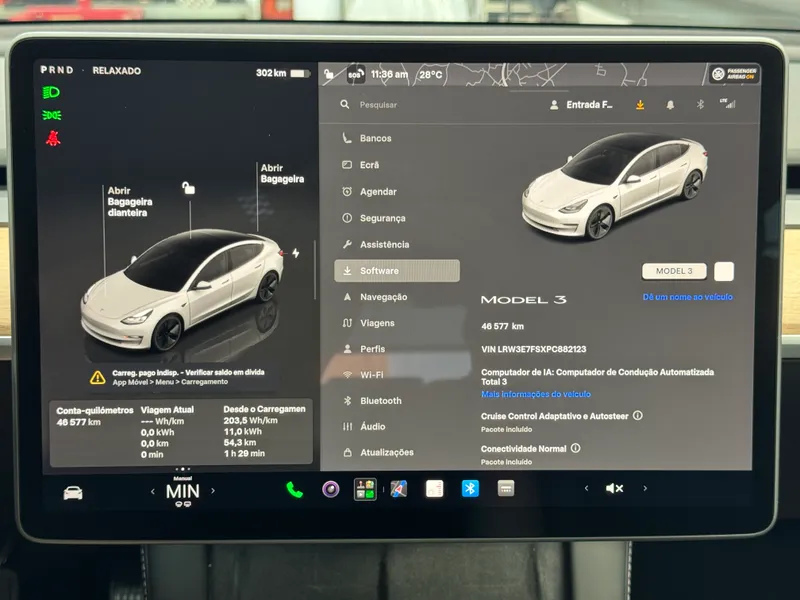Tap the headlights indicator icon

point(51,92)
